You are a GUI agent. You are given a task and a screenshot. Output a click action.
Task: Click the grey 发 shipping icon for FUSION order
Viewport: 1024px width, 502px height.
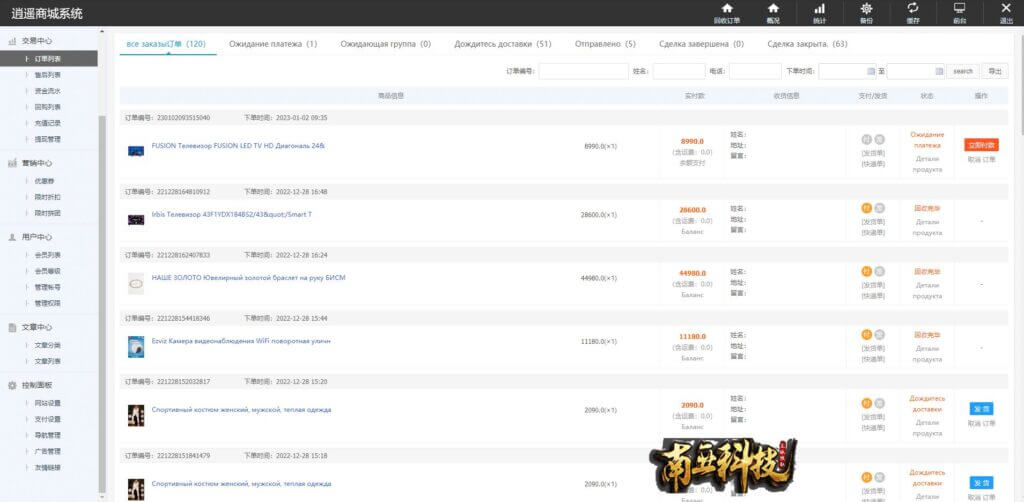(x=879, y=139)
